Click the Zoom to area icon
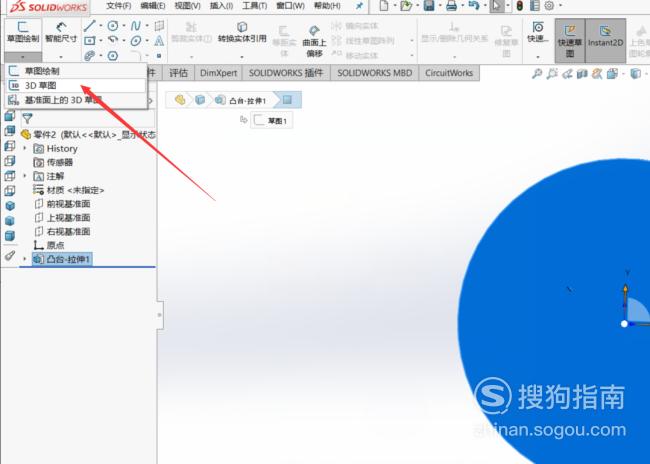The image size is (650, 464). click(x=552, y=74)
